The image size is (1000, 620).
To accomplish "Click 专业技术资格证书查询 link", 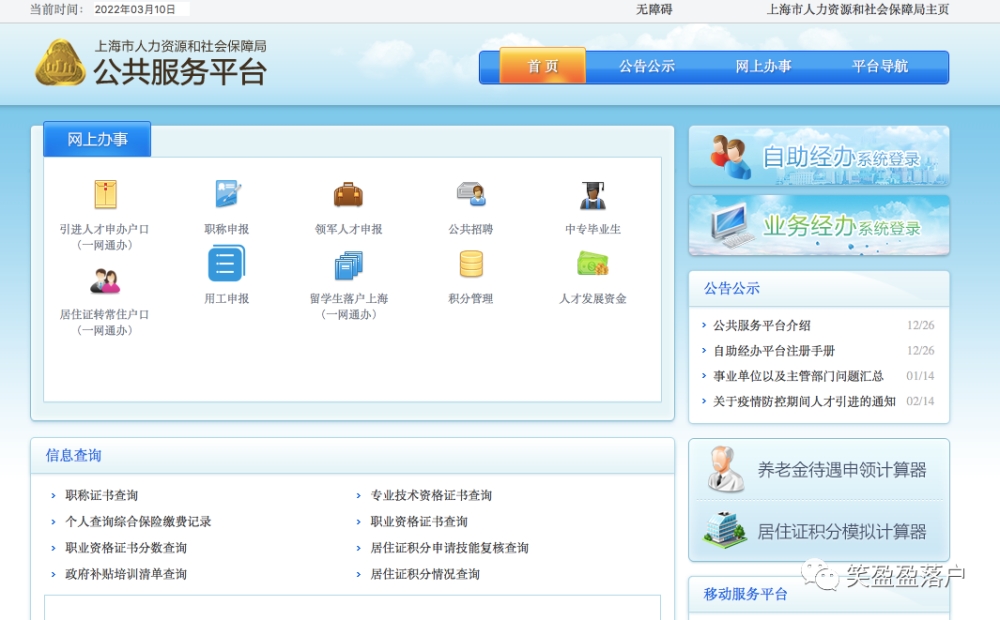I will (431, 495).
